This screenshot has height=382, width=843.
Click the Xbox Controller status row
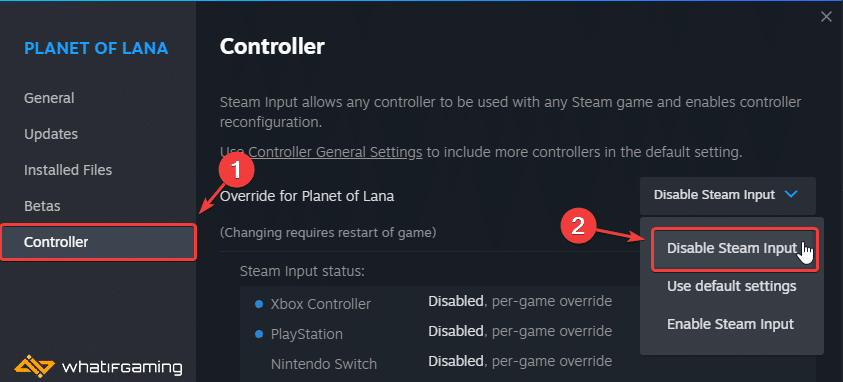pyautogui.click(x=434, y=303)
